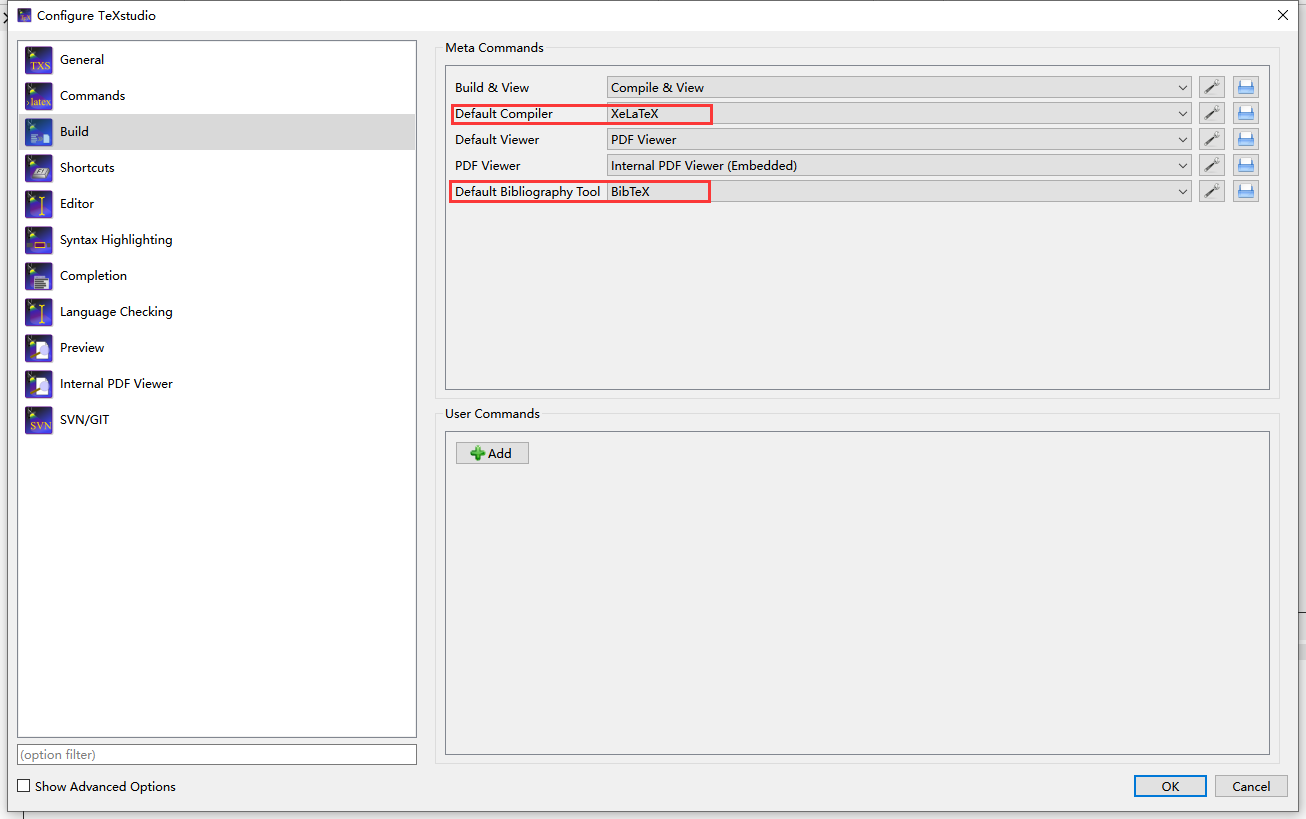Click the TeXstudio title bar icon
Screen dimensions: 1306x819
point(24,15)
